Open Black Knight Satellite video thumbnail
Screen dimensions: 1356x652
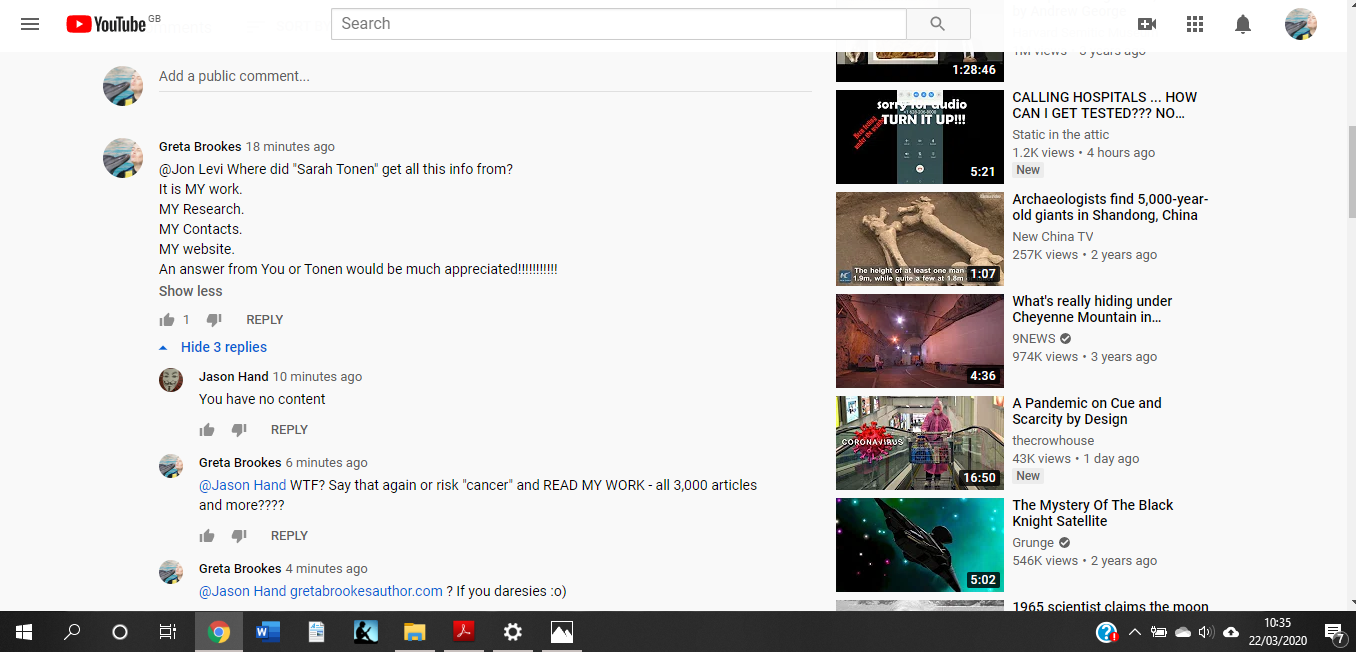point(919,545)
